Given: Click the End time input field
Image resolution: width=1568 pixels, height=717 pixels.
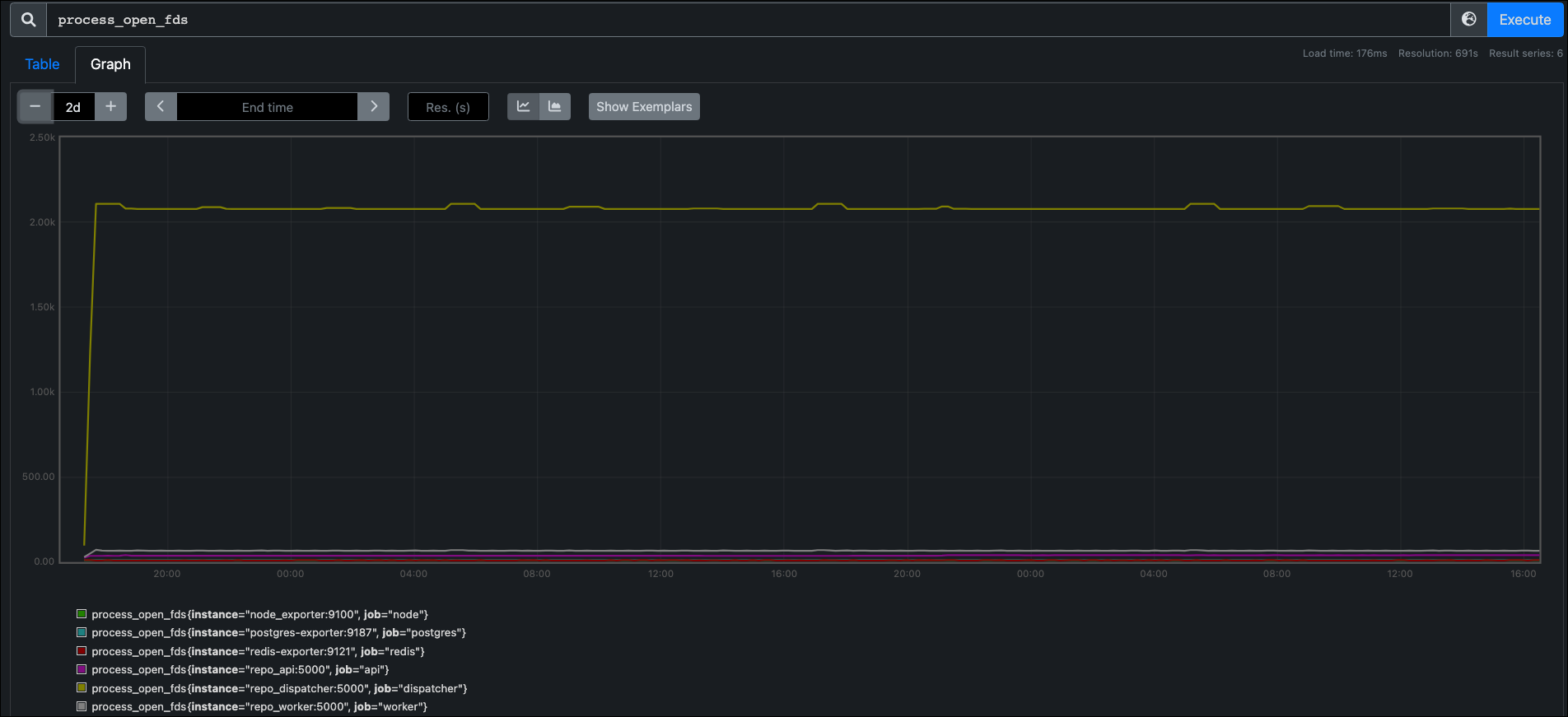Looking at the screenshot, I should 268,107.
